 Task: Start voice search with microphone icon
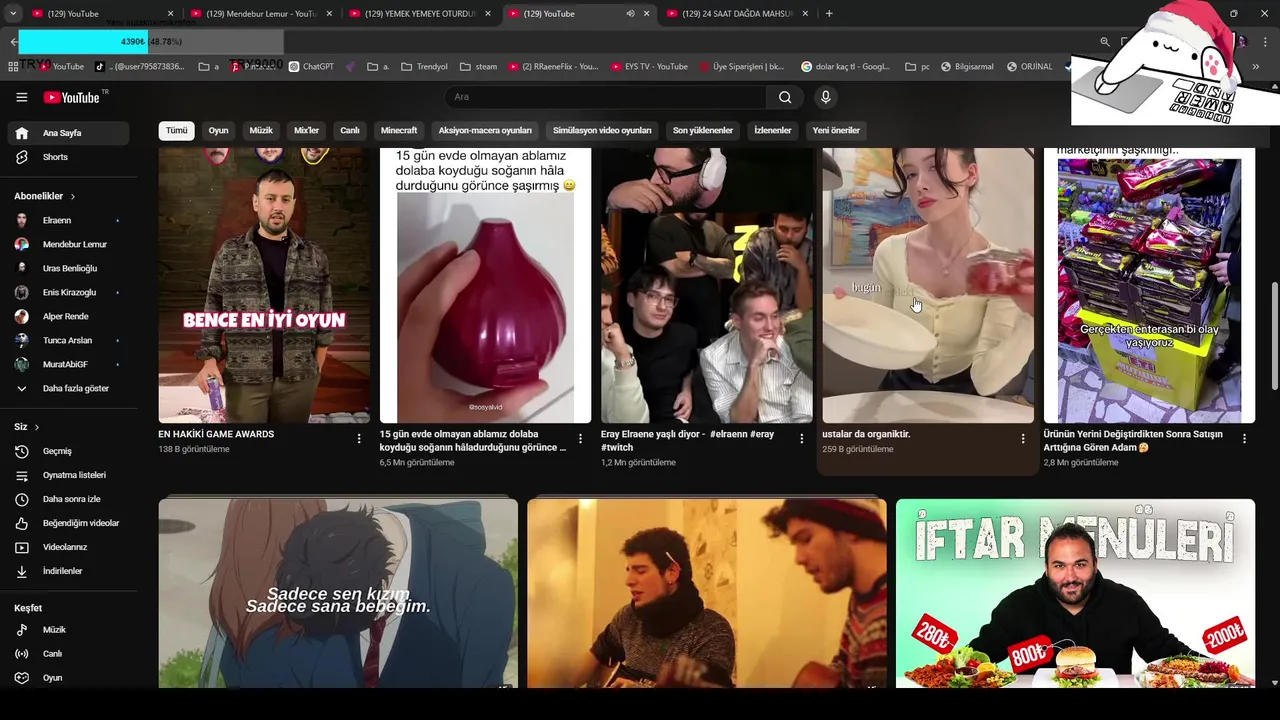tap(825, 97)
